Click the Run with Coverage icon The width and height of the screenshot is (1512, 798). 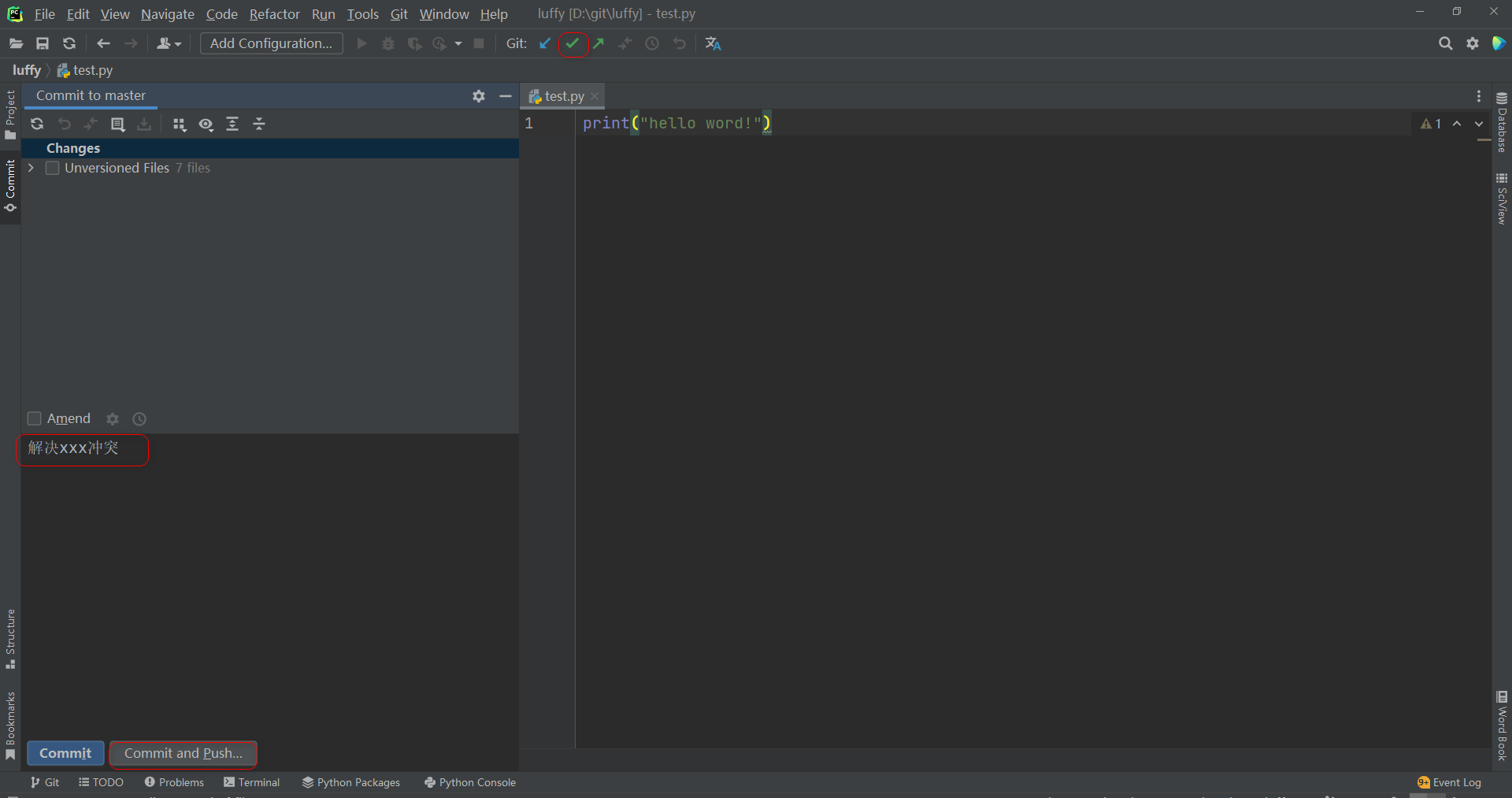click(x=414, y=43)
